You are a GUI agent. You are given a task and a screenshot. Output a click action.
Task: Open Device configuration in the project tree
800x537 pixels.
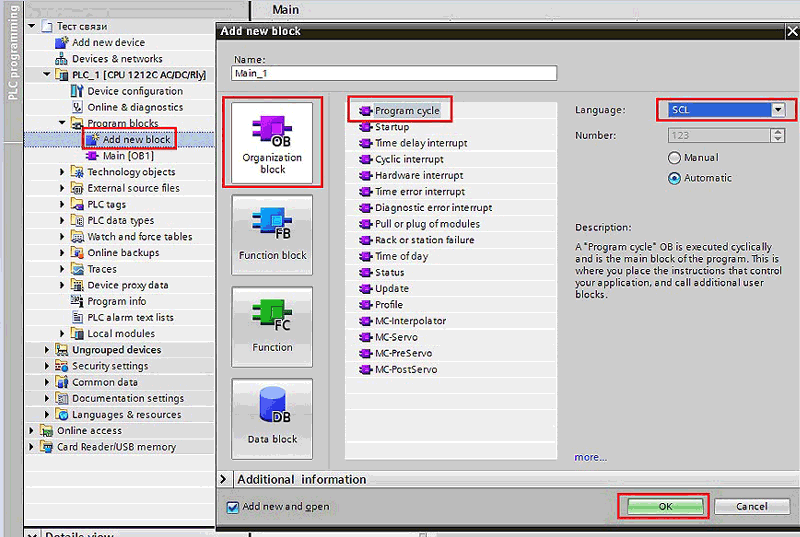(x=135, y=91)
